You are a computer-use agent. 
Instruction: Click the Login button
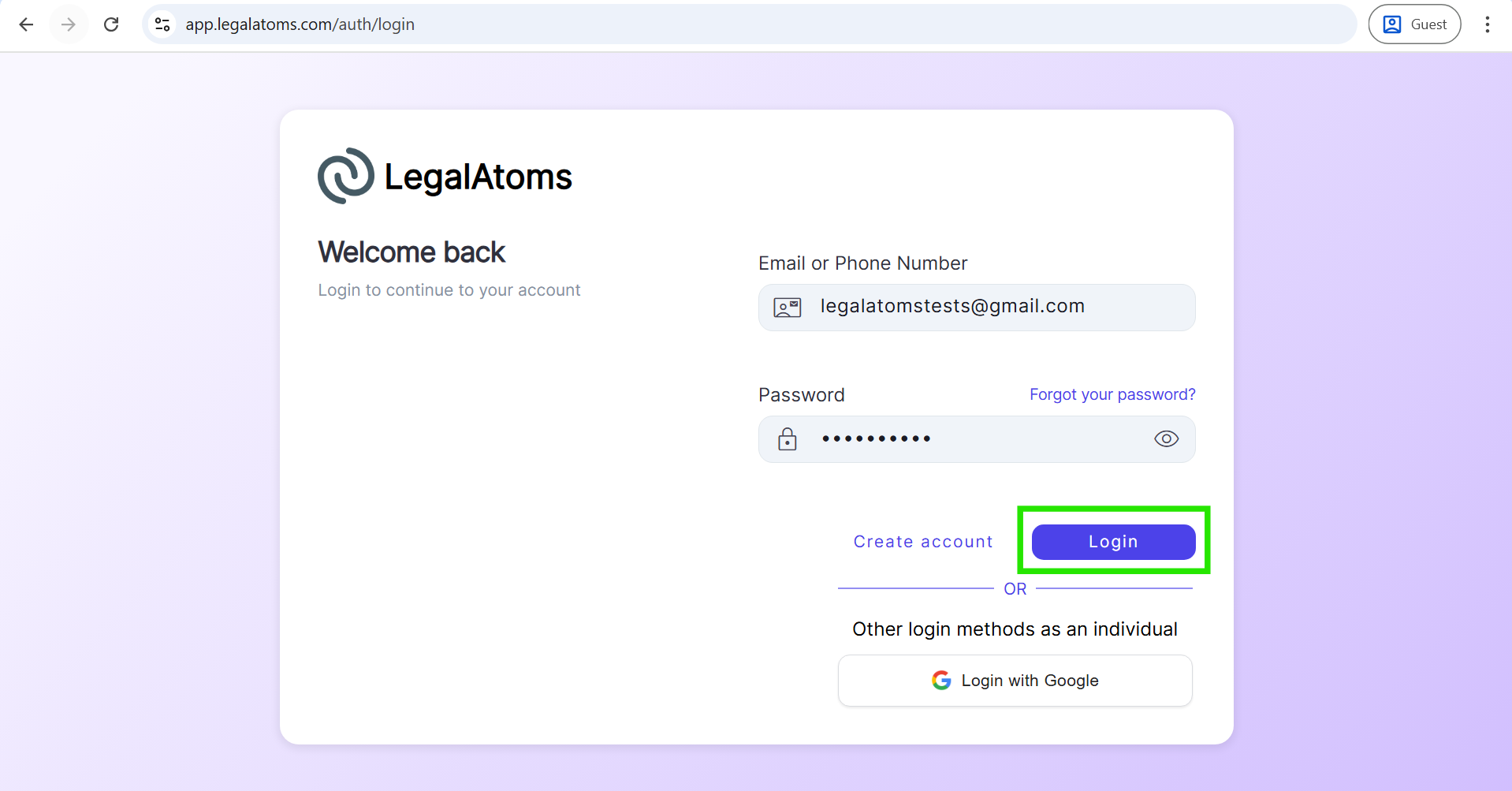pos(1113,542)
